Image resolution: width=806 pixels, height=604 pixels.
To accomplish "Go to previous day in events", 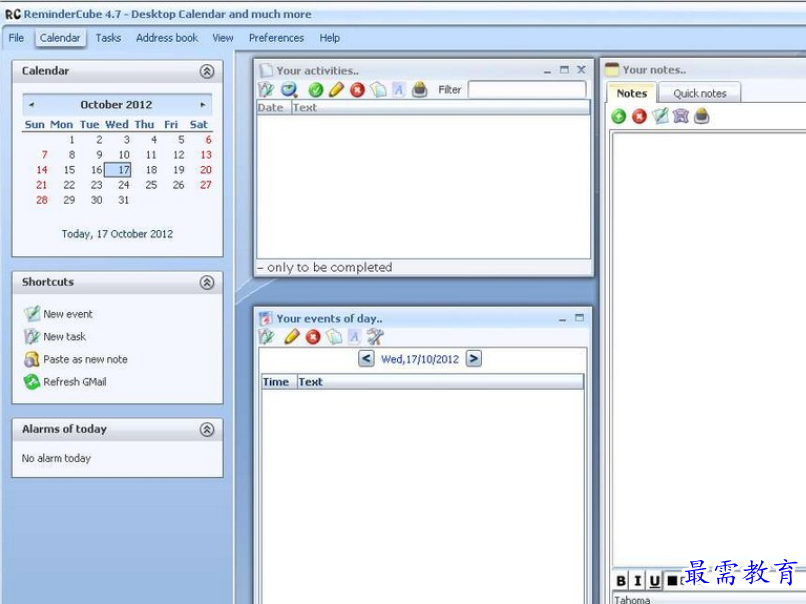I will (x=366, y=358).
